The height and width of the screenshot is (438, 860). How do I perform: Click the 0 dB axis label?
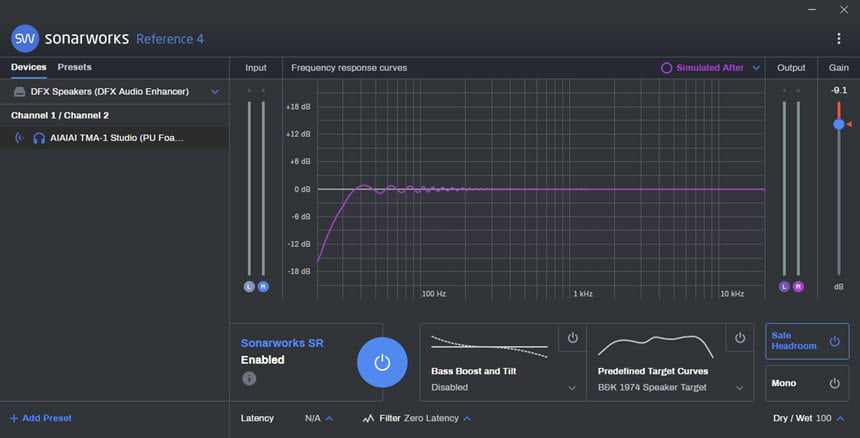tap(302, 189)
